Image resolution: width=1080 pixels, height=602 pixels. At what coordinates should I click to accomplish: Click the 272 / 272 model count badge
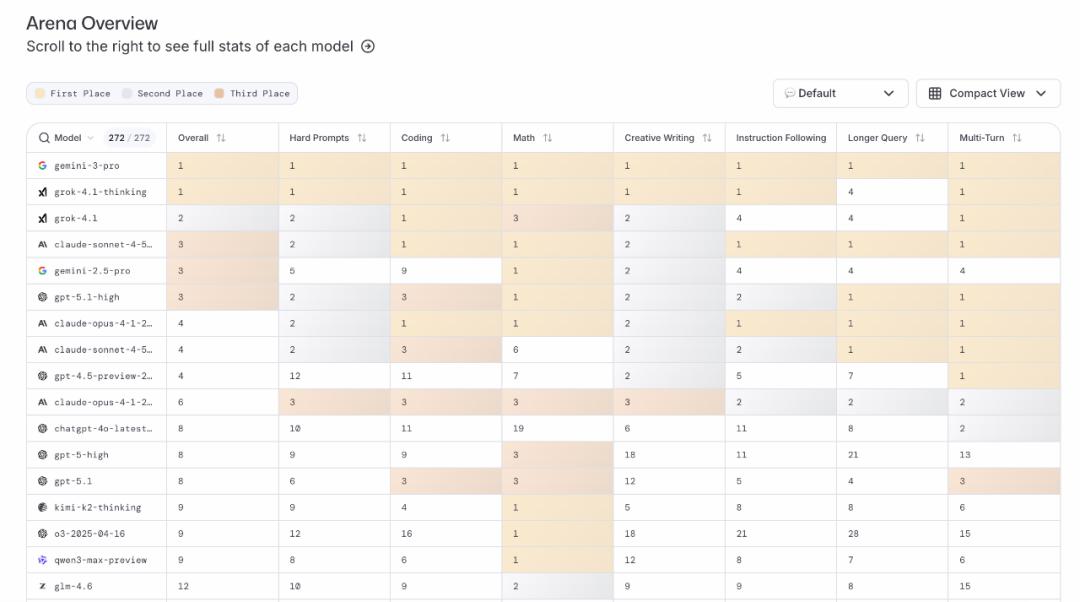coord(128,138)
